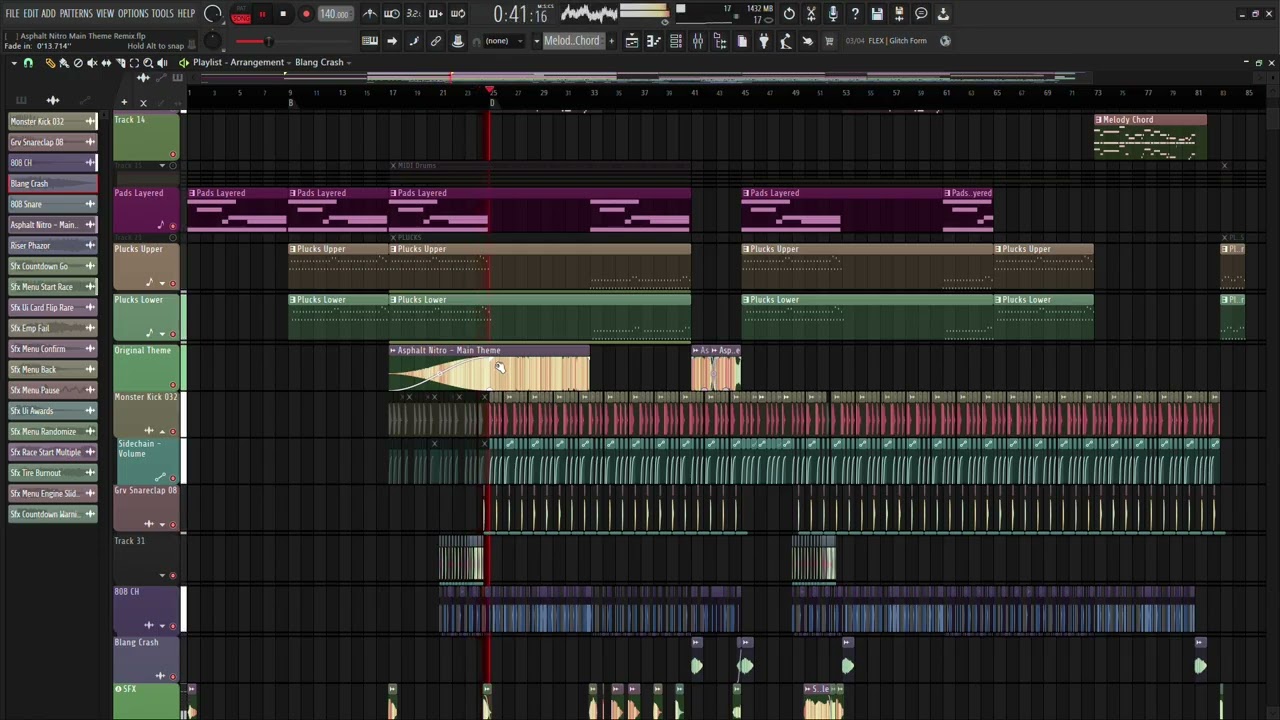The height and width of the screenshot is (720, 1280).
Task: Open the PATTERNS menu
Action: (x=76, y=14)
